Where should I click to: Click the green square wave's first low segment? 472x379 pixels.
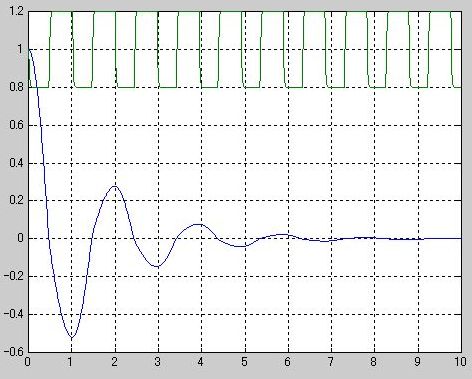[39, 87]
